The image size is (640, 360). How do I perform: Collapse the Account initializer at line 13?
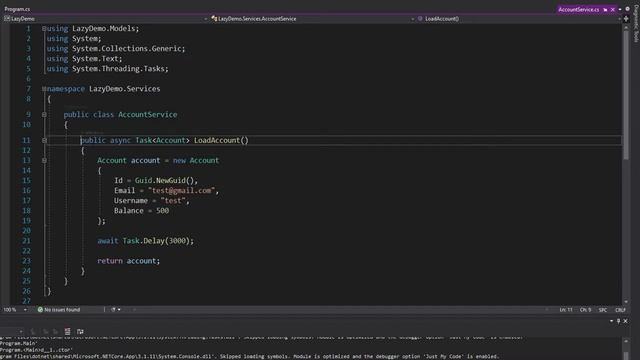44,160
